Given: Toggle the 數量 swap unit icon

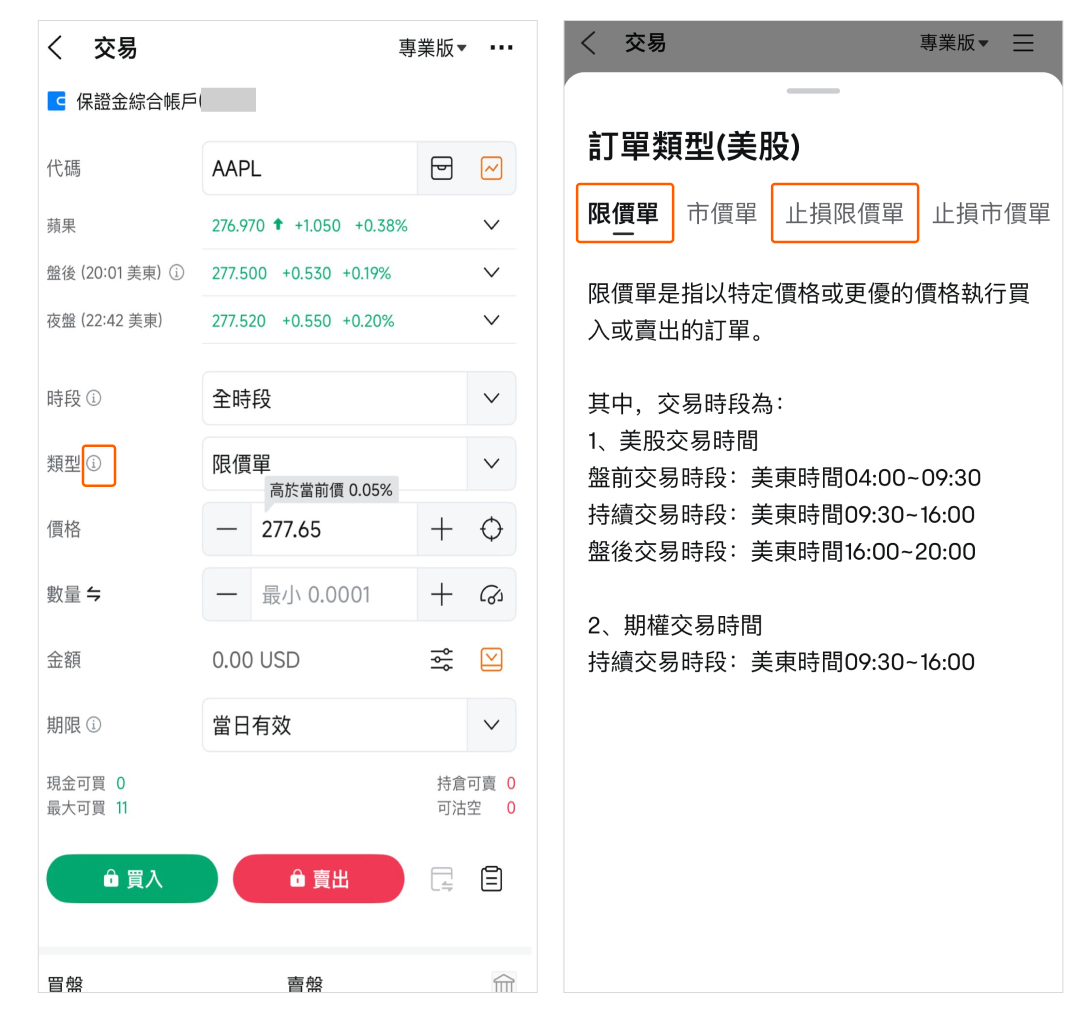Looking at the screenshot, I should (x=94, y=594).
